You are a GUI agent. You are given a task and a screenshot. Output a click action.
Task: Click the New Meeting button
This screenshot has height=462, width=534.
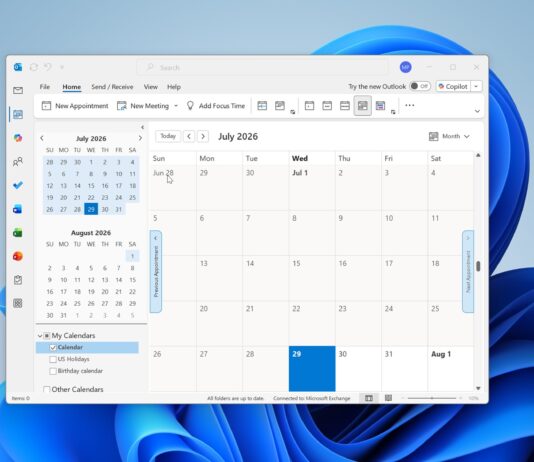(143, 106)
